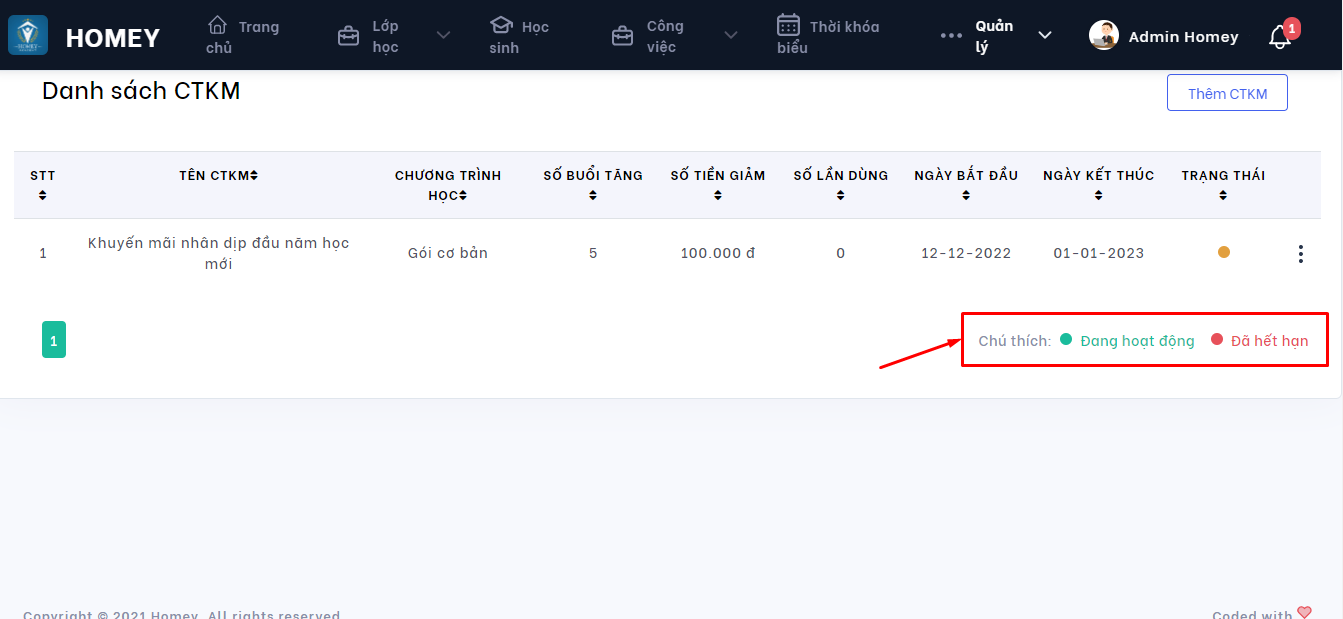Expand the Quản lý dropdown chevron
Image resolution: width=1343 pixels, height=619 pixels.
click(1045, 36)
